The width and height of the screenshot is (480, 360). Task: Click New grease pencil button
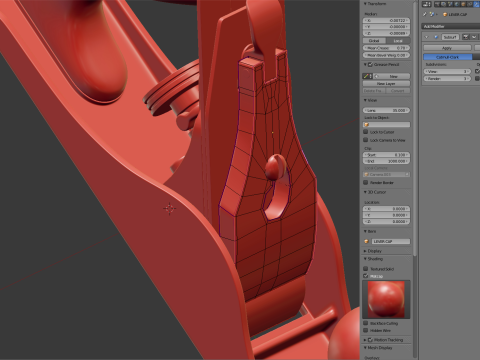coord(393,76)
